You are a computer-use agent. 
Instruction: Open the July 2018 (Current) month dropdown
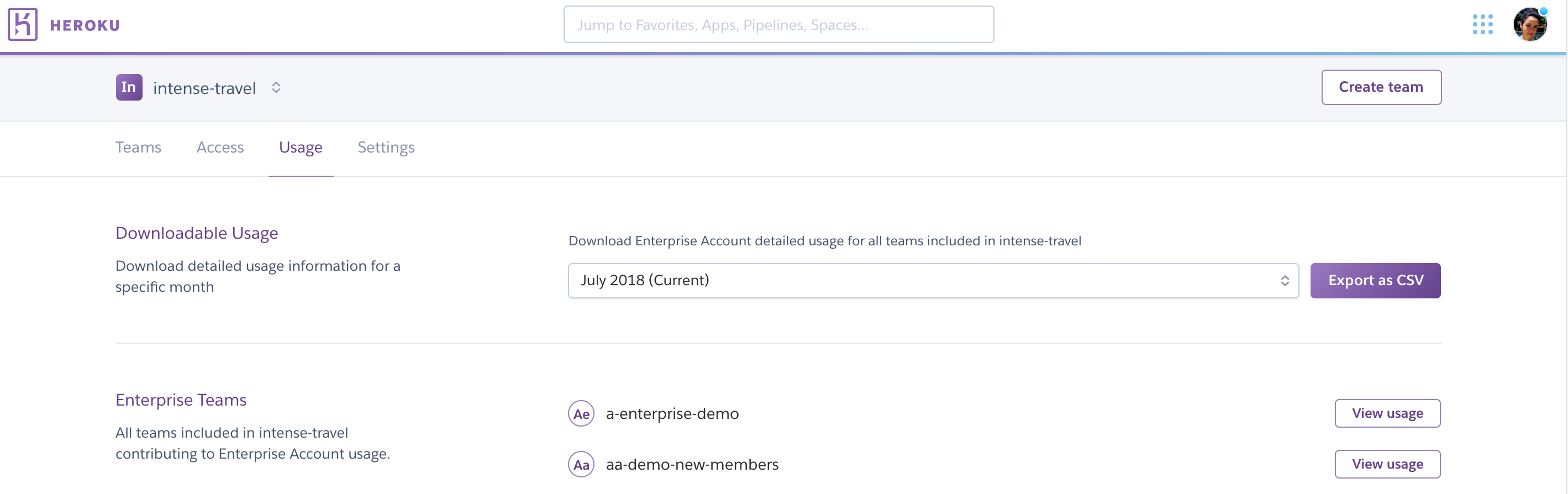pos(933,281)
